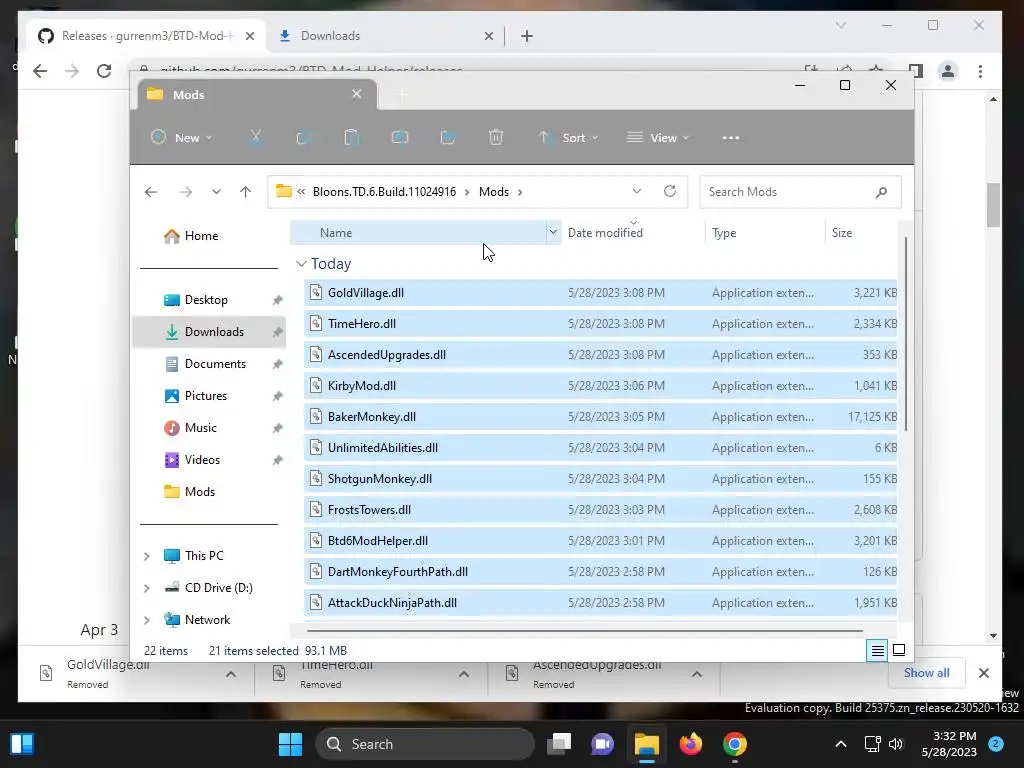Open Home in the navigation pane

[191, 236]
